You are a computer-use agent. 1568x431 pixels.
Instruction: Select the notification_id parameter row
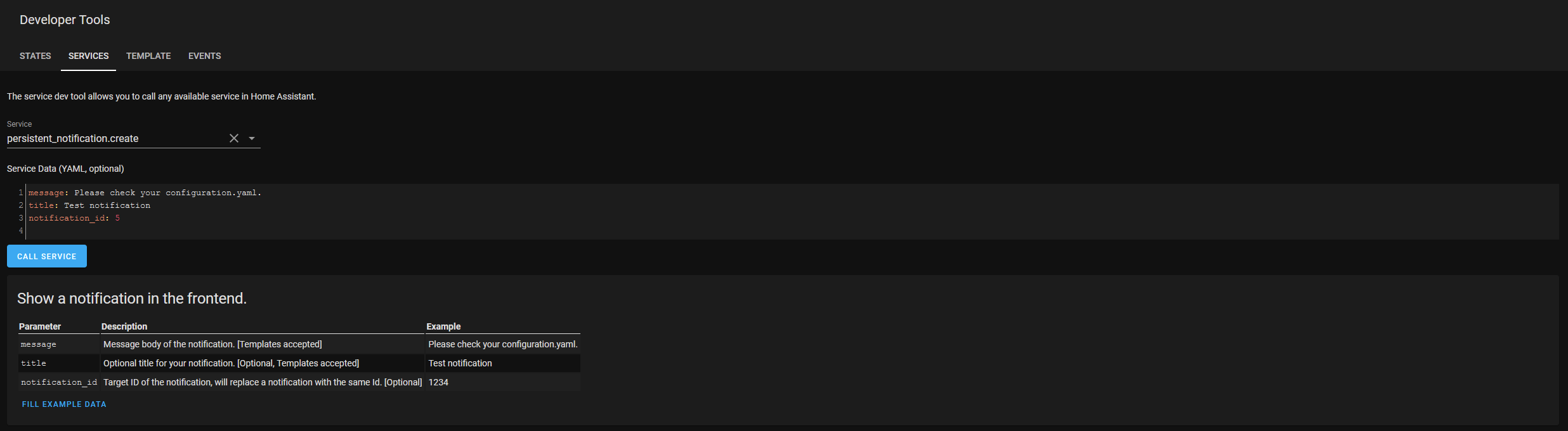299,382
